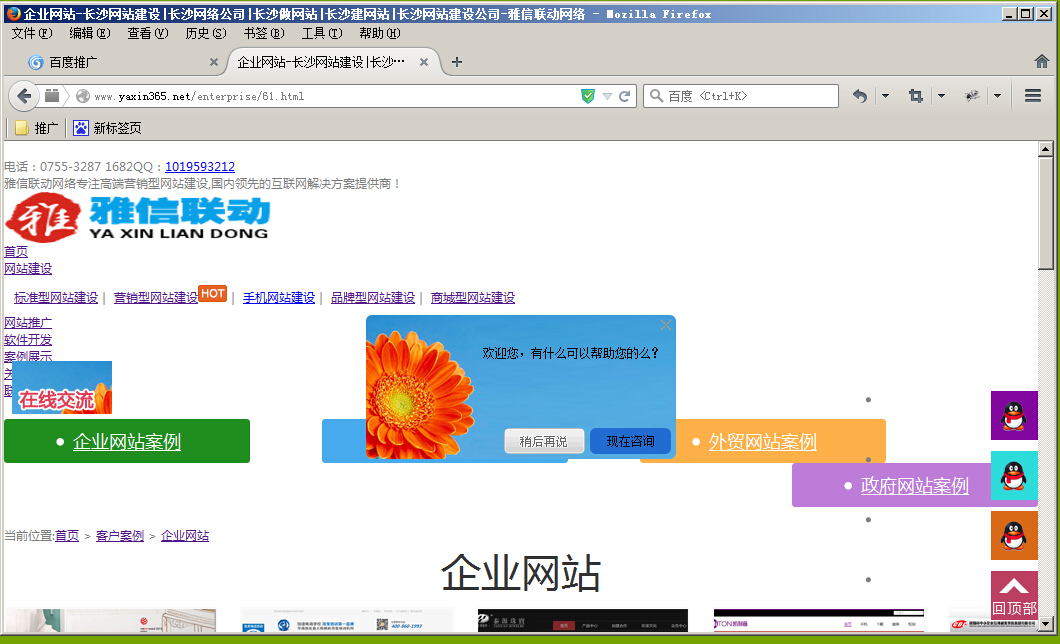Click the home icon in the tab bar
Image resolution: width=1060 pixels, height=644 pixels.
tap(1041, 62)
